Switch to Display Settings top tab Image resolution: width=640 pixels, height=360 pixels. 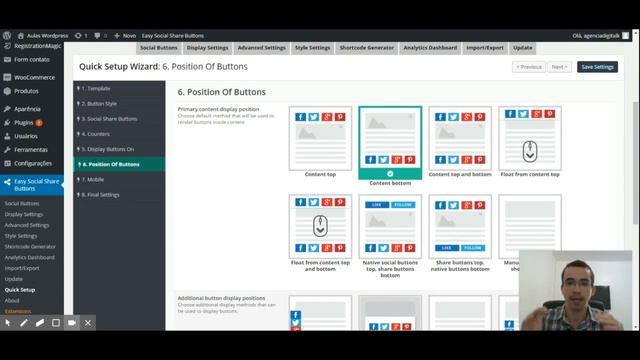207,48
